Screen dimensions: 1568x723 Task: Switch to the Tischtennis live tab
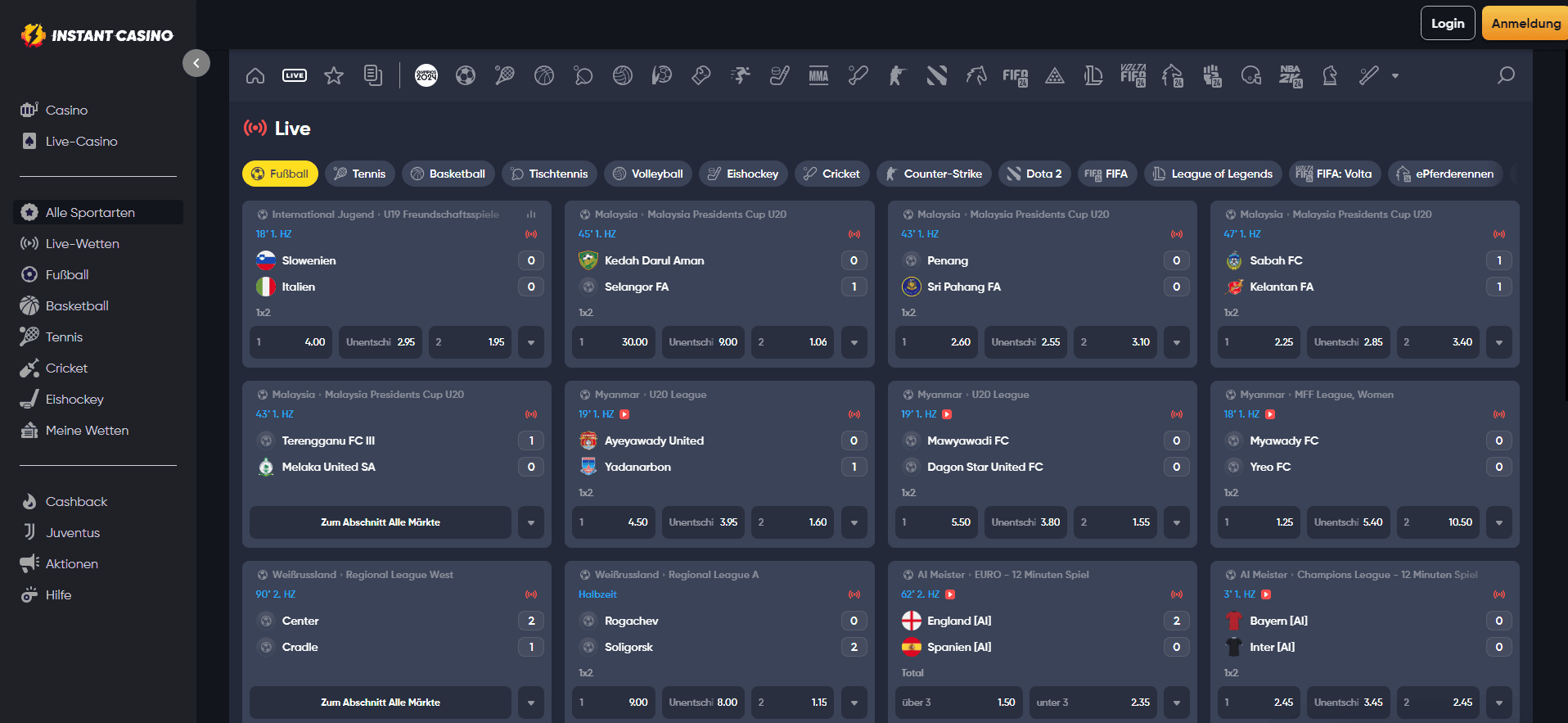coord(549,174)
